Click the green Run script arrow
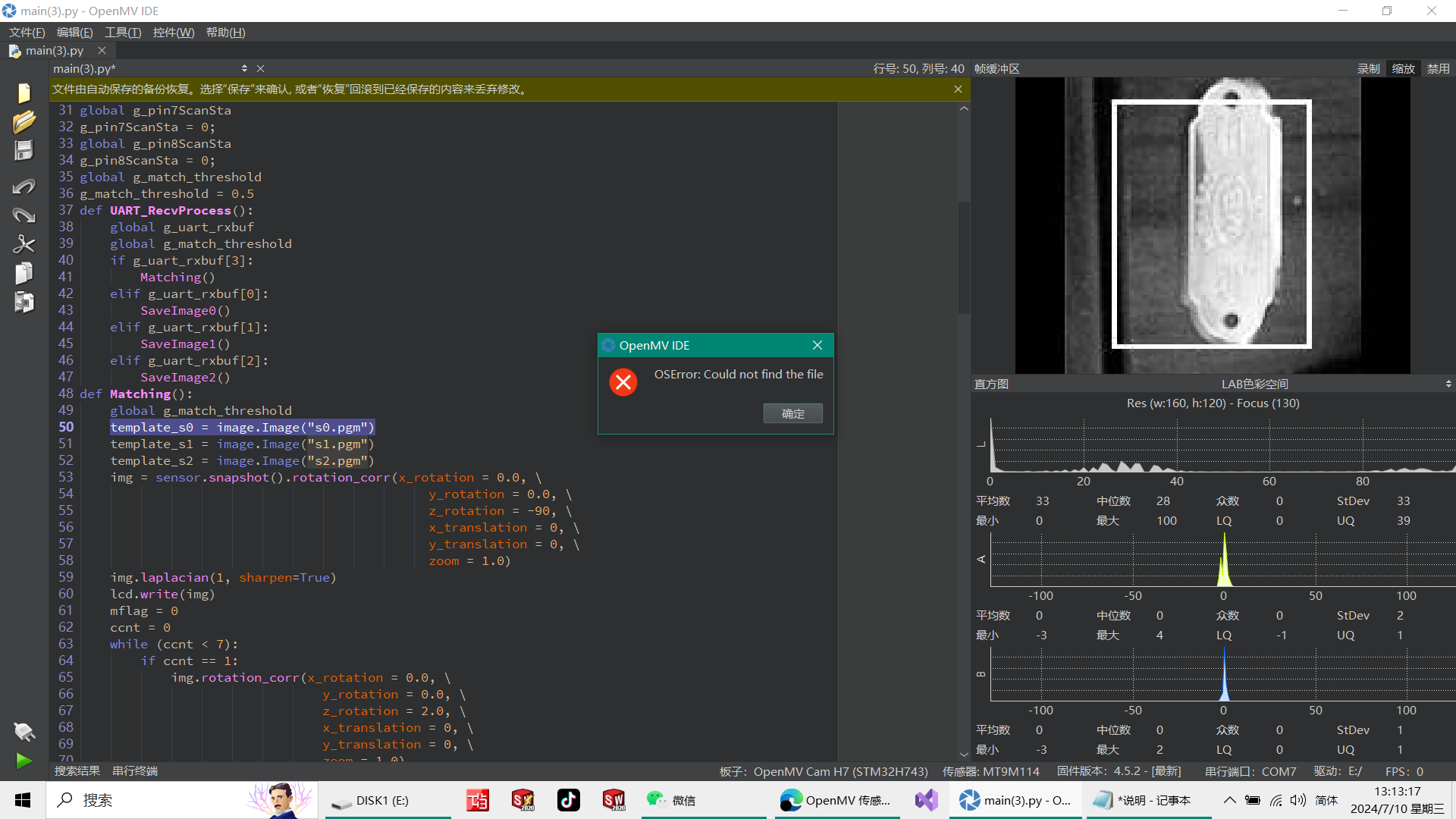 coord(24,761)
